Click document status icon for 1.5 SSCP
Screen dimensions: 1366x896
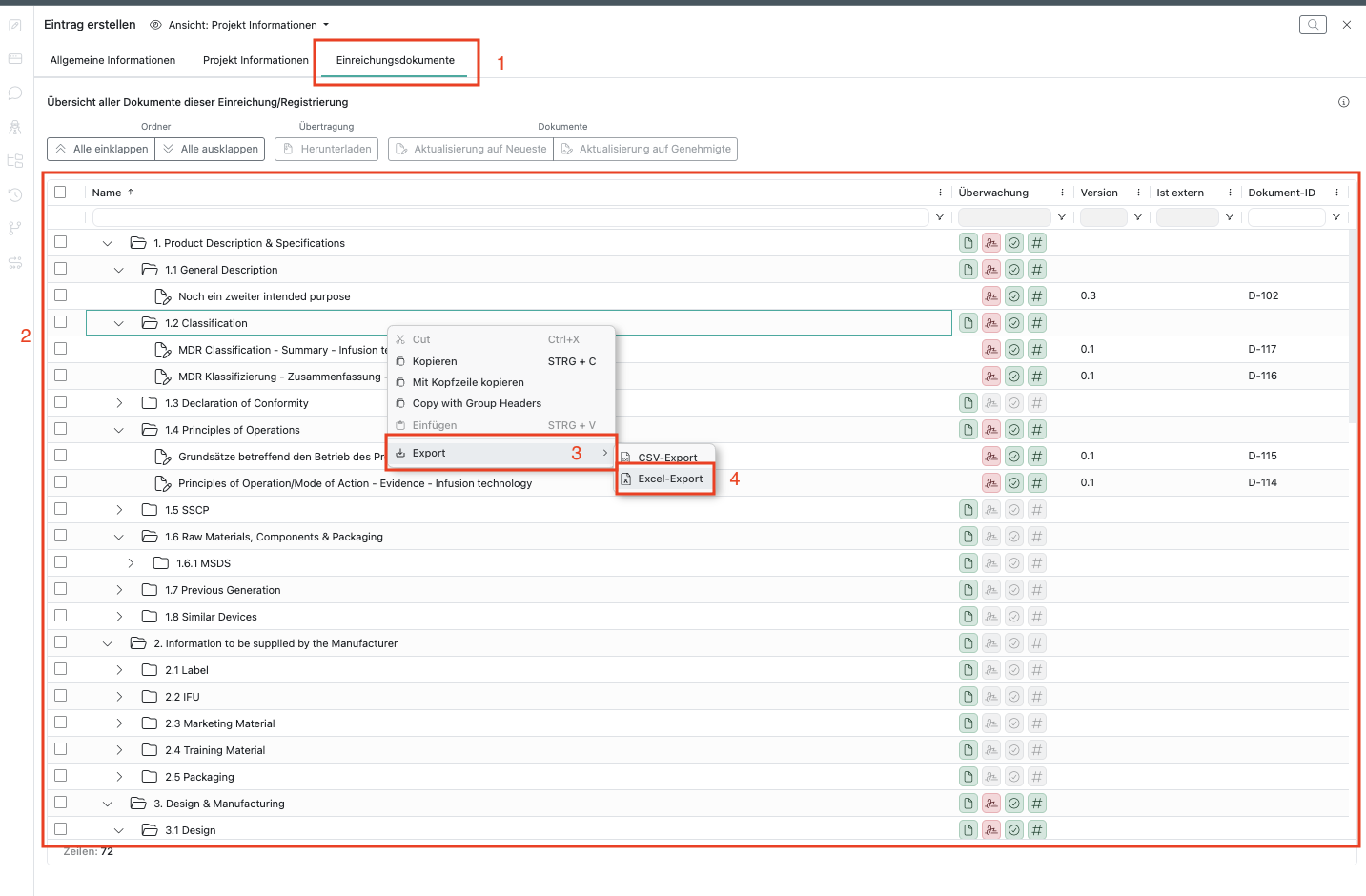[x=968, y=510]
